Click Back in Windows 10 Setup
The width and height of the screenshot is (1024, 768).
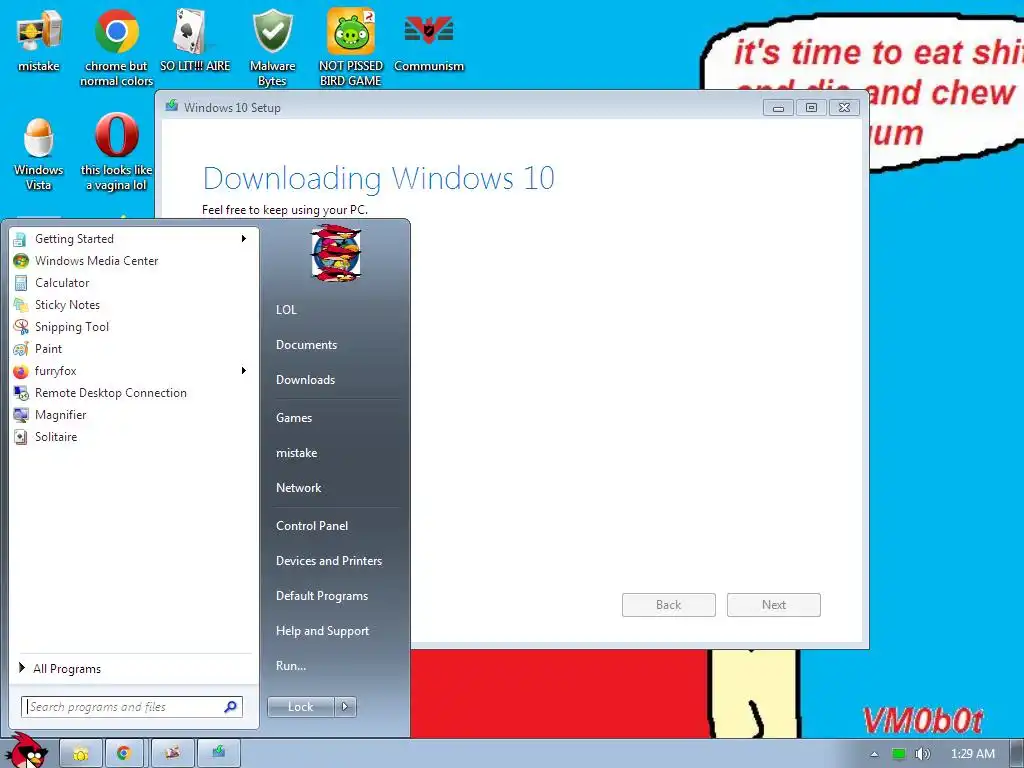(669, 605)
